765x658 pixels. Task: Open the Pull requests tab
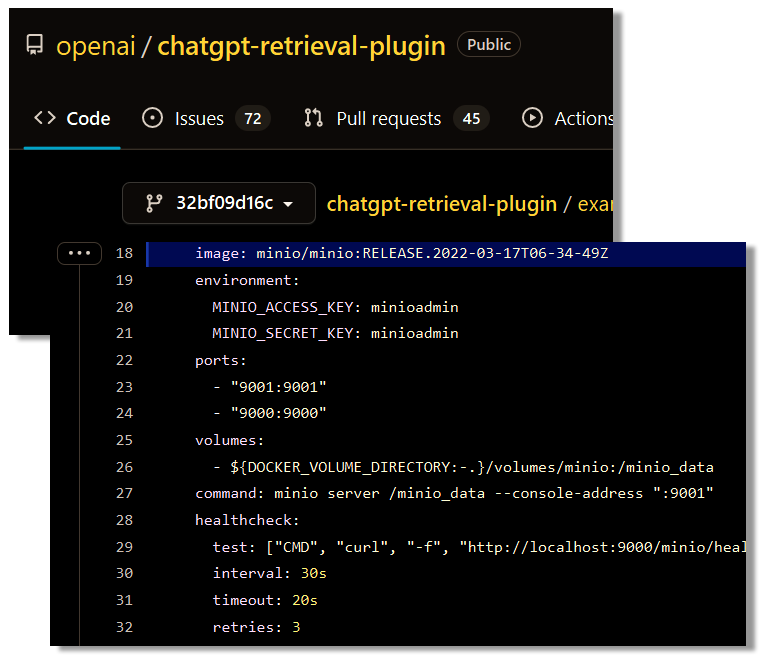(396, 119)
